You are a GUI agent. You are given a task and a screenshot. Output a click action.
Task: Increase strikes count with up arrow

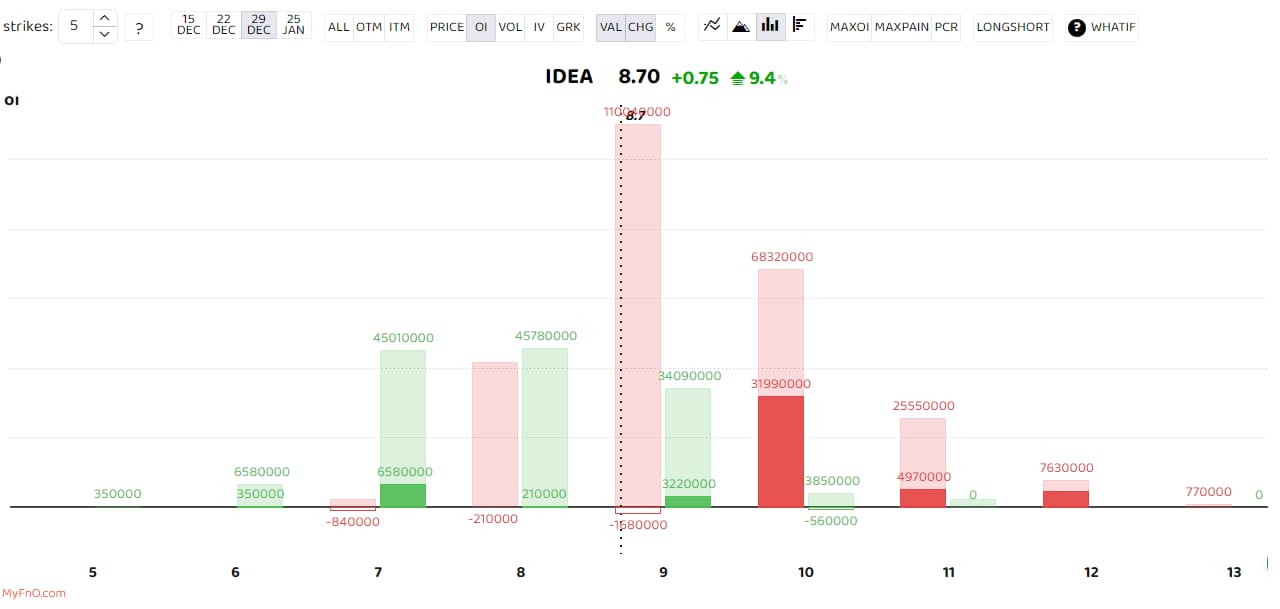(x=105, y=18)
